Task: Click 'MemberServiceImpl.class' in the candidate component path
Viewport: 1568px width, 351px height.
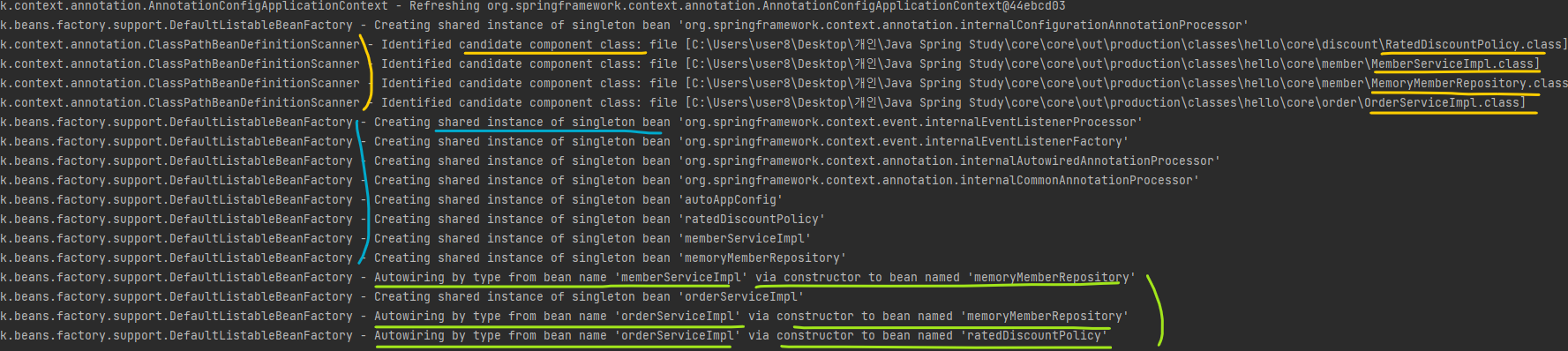Action: point(1452,63)
